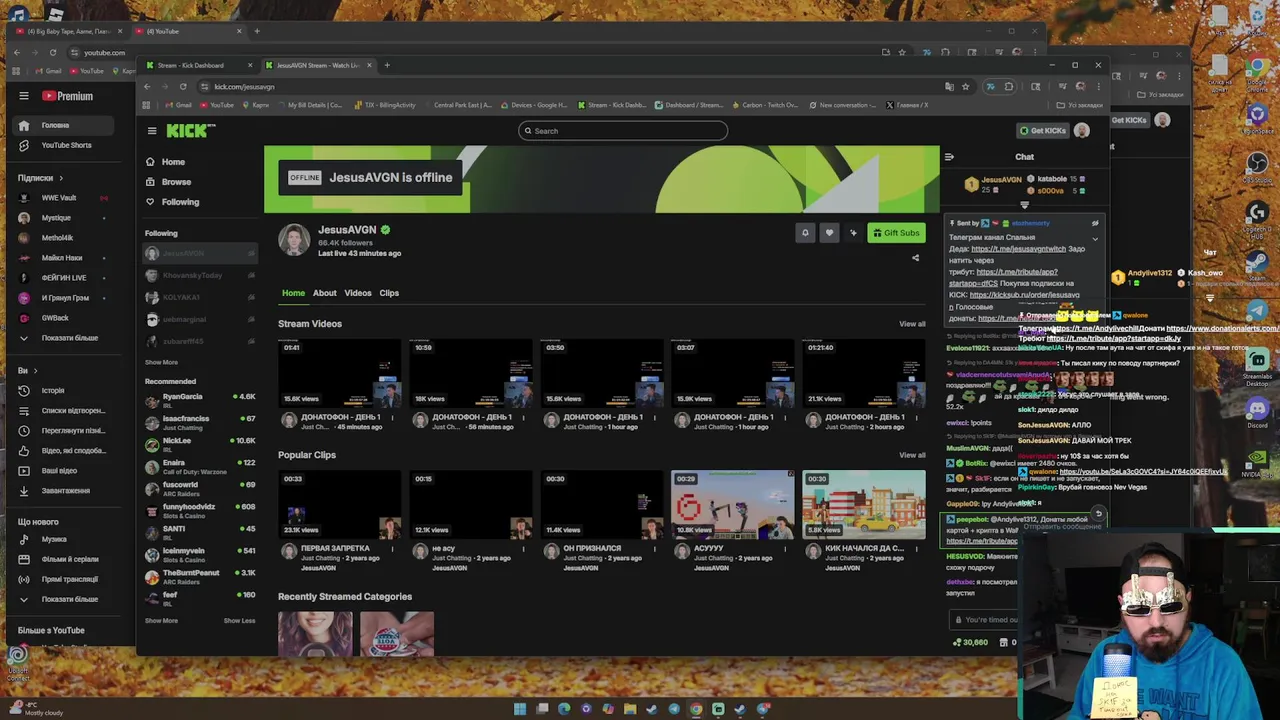Switch to the Clips tab
The width and height of the screenshot is (1280, 720).
pos(389,293)
